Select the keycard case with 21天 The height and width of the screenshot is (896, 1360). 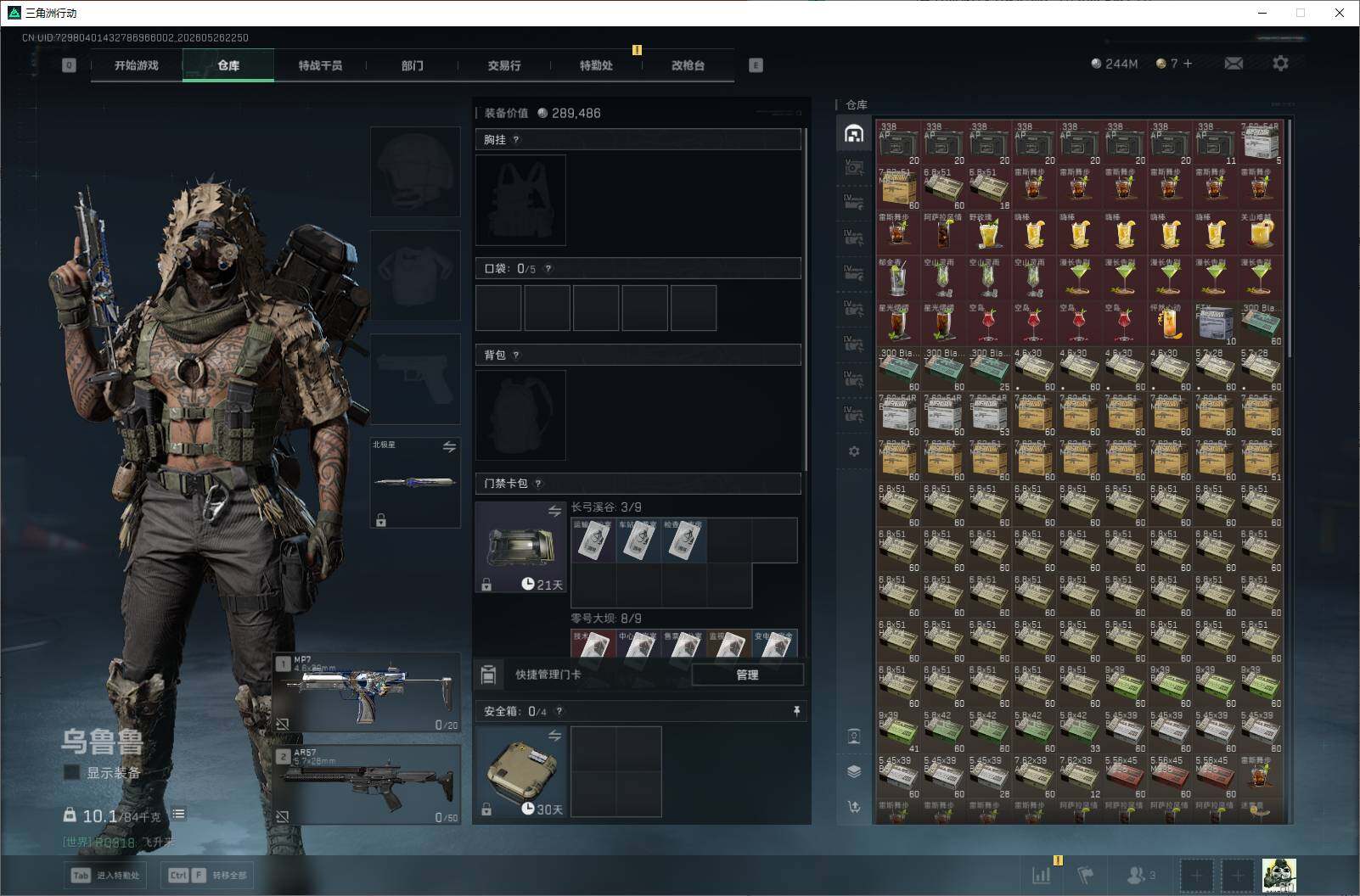click(x=521, y=546)
